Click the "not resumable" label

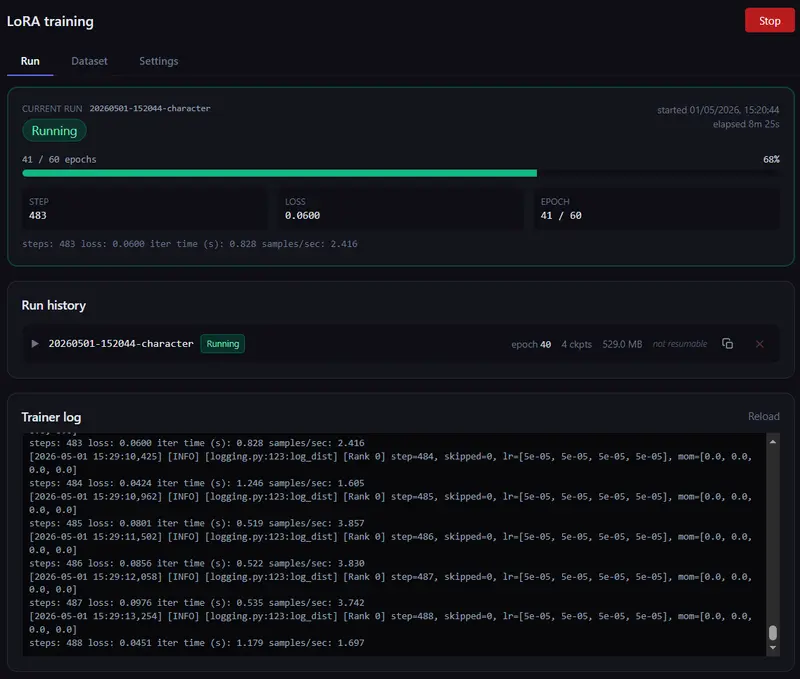point(680,344)
